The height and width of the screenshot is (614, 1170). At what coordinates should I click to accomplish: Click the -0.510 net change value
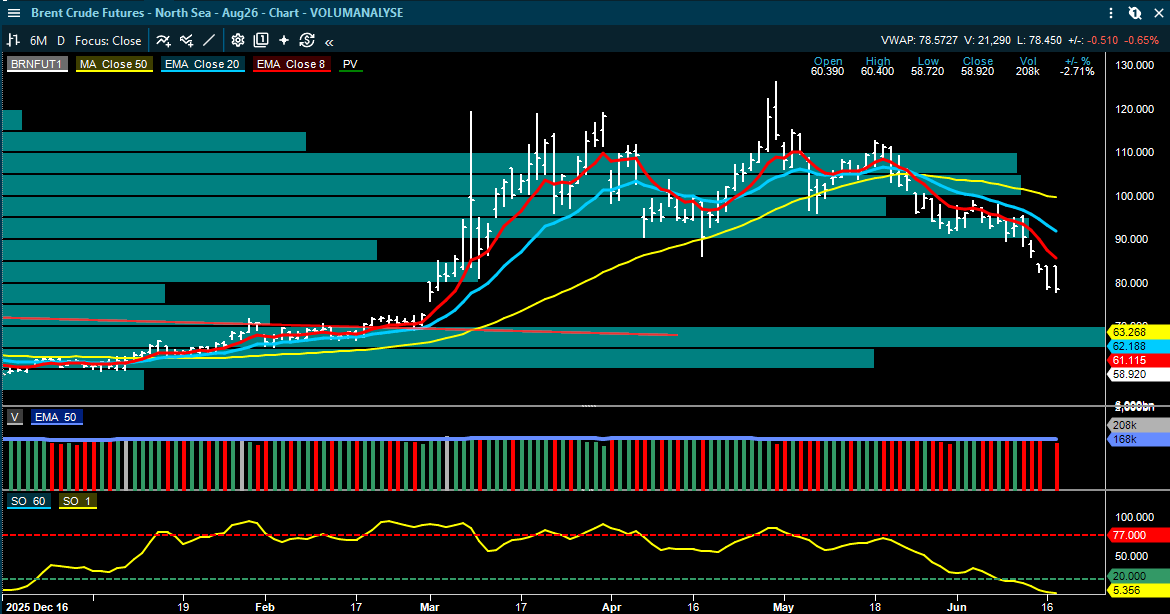1102,40
